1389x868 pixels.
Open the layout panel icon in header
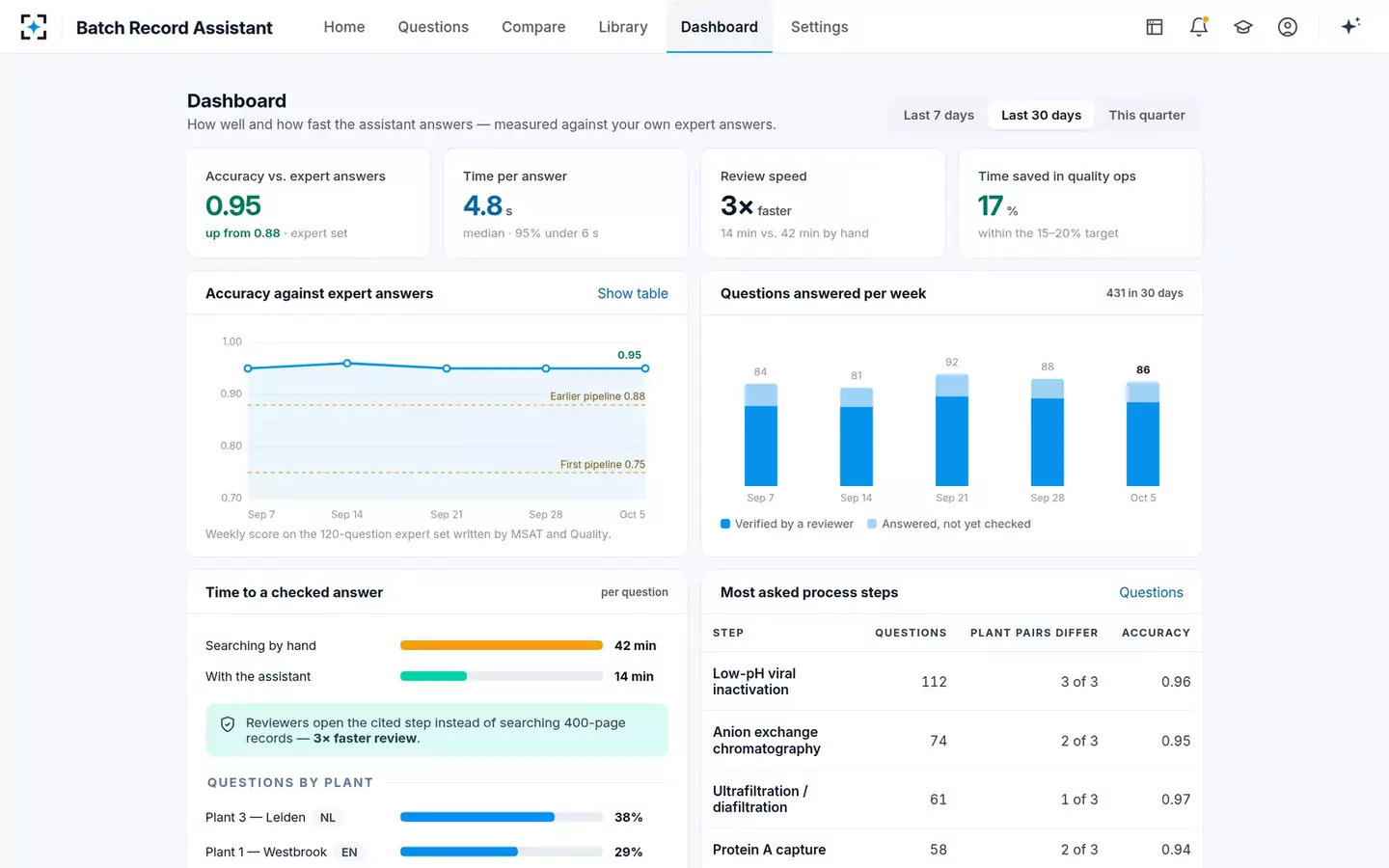pyautogui.click(x=1155, y=27)
